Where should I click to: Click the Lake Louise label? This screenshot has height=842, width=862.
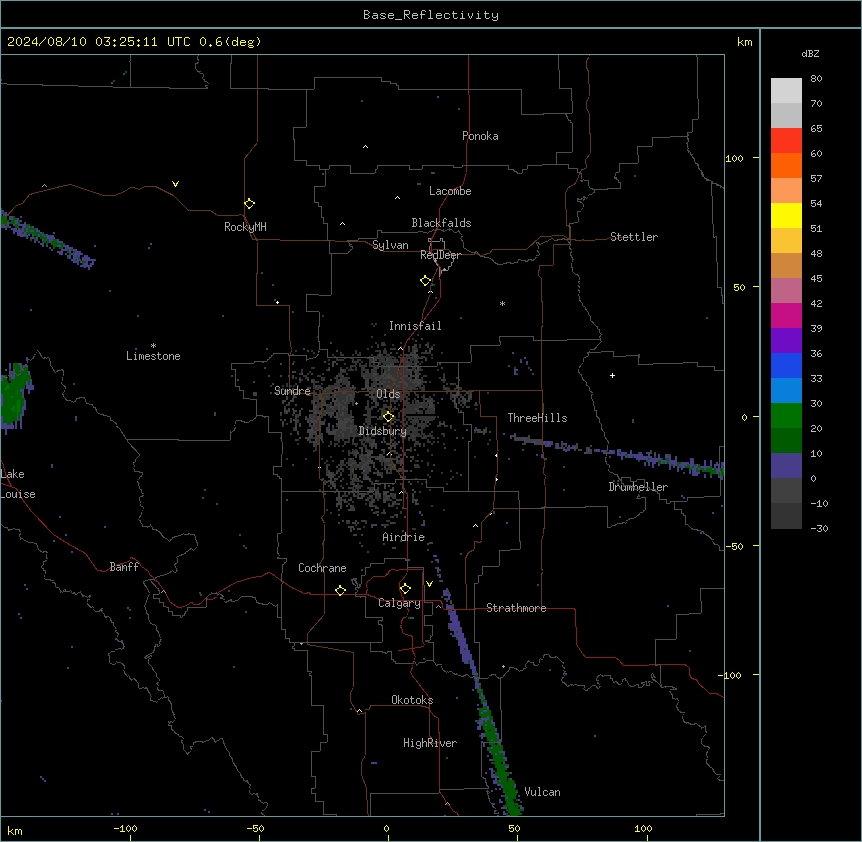18,484
